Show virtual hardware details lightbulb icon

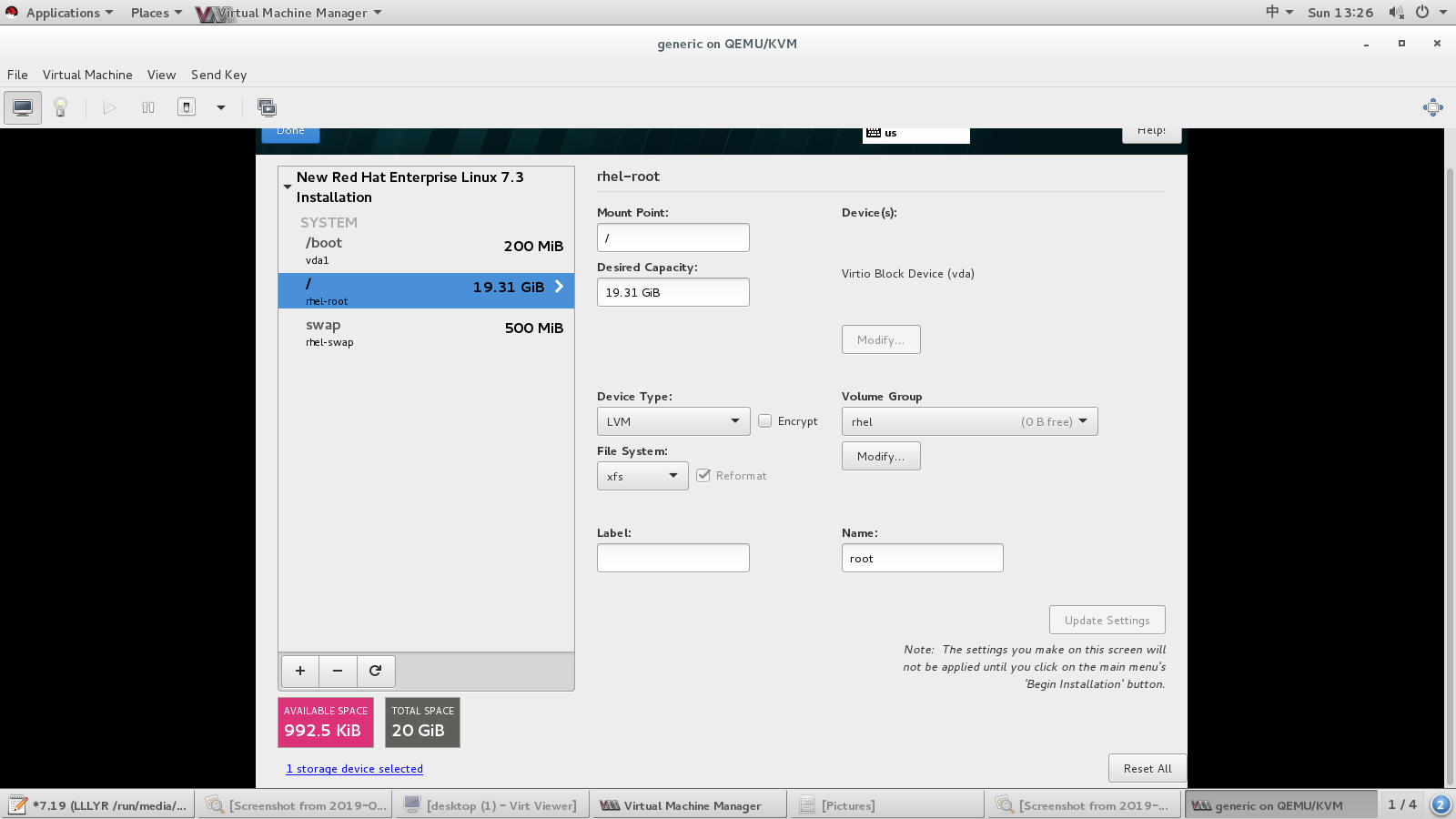pos(61,107)
